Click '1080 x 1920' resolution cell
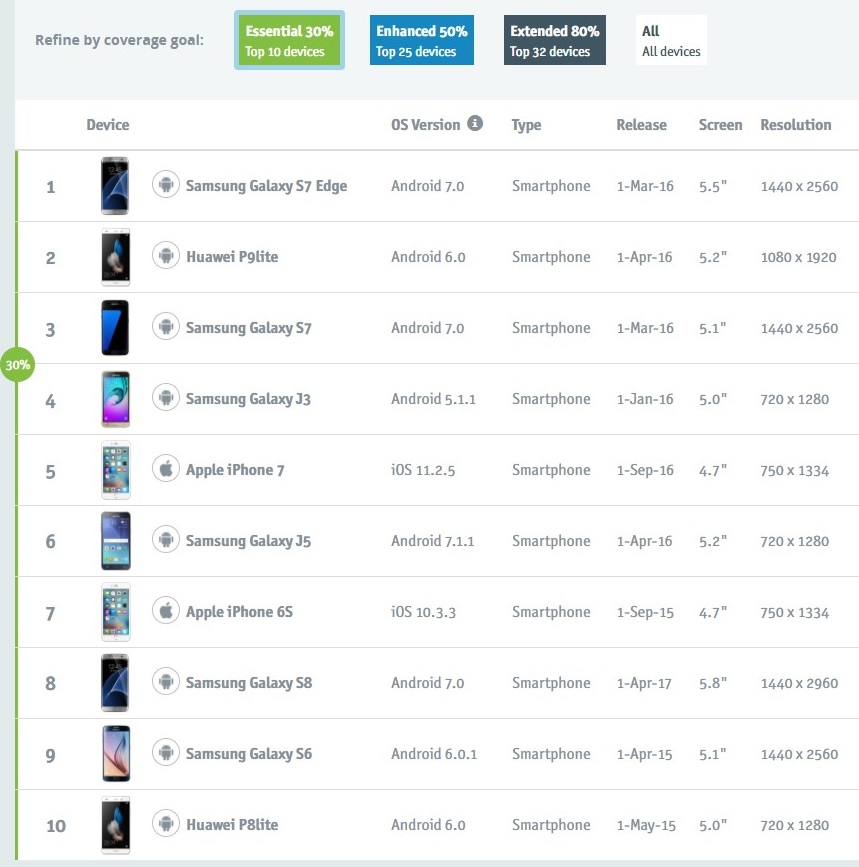The width and height of the screenshot is (859, 867). (798, 257)
